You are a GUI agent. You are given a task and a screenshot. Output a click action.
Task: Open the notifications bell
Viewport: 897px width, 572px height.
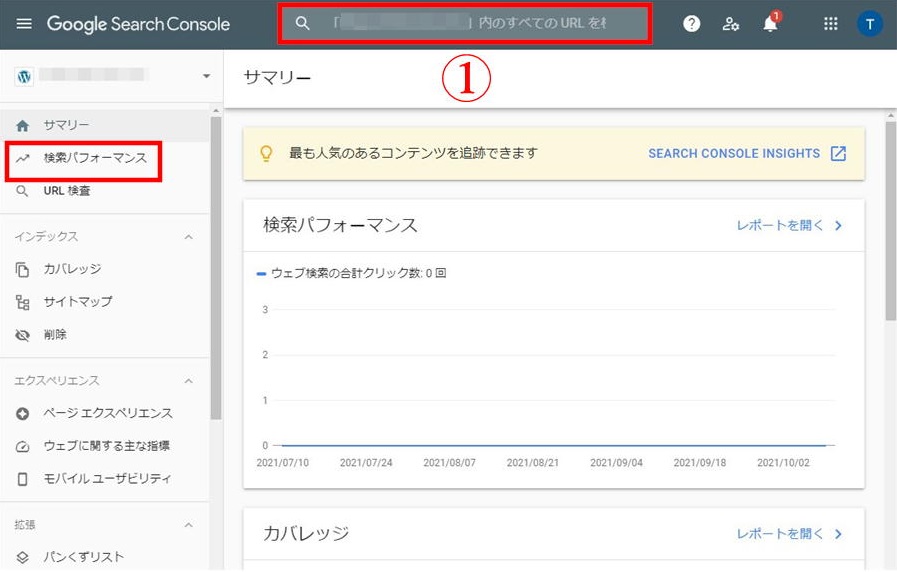pos(770,24)
